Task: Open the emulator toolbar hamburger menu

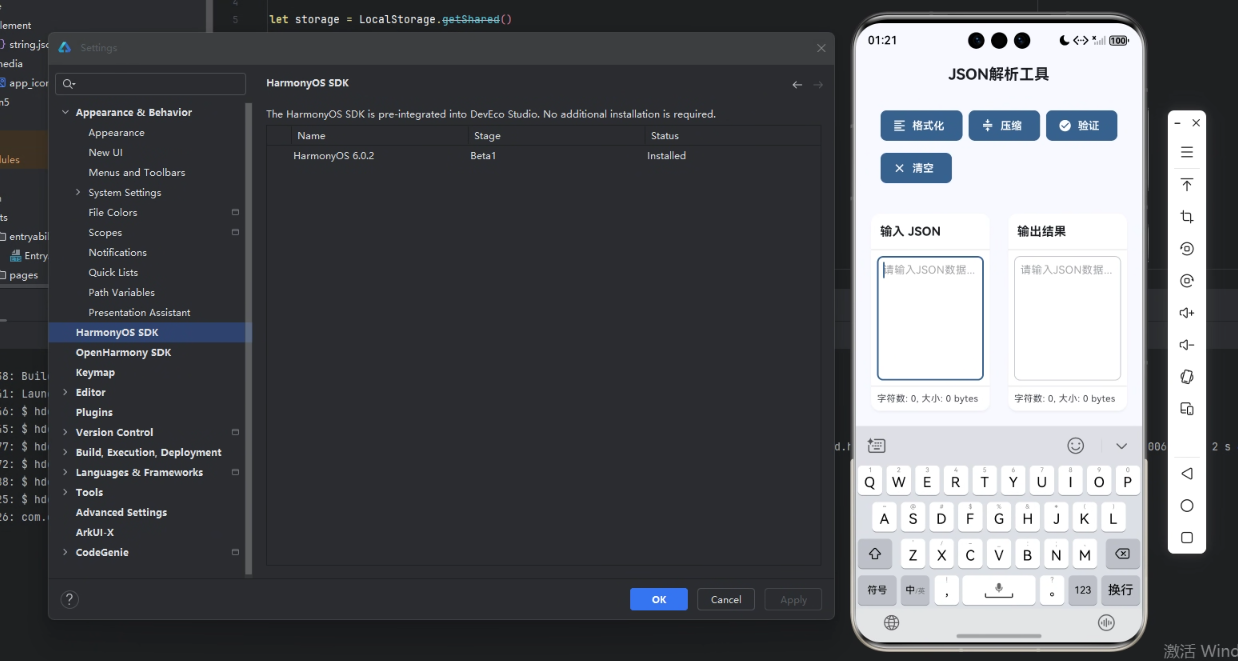Action: pos(1187,153)
